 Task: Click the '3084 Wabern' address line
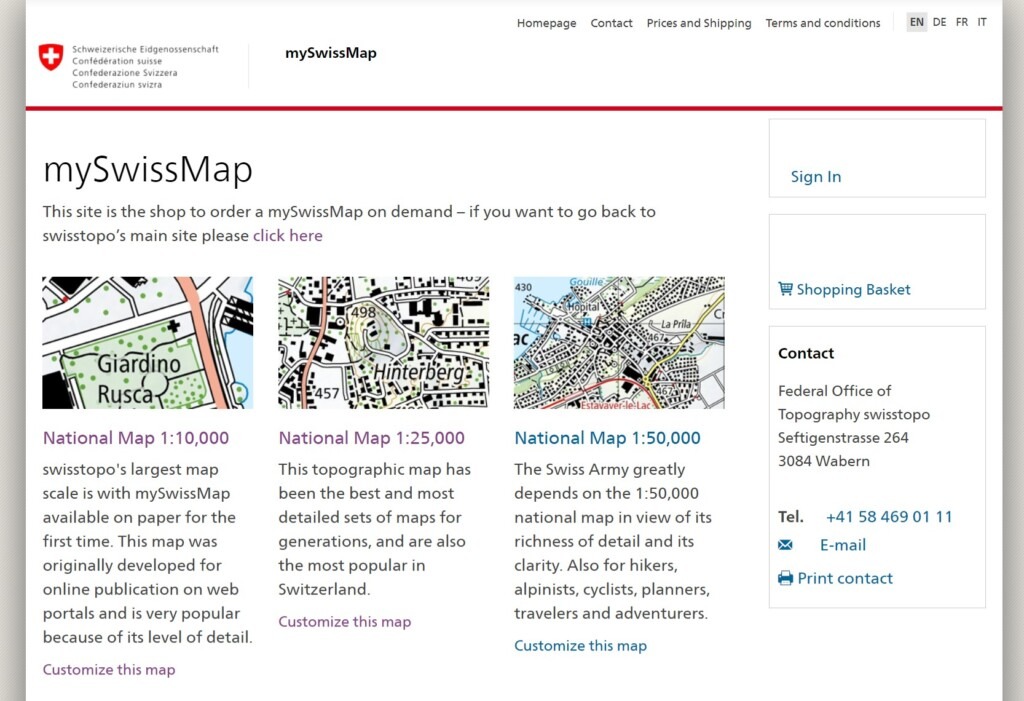tap(824, 461)
